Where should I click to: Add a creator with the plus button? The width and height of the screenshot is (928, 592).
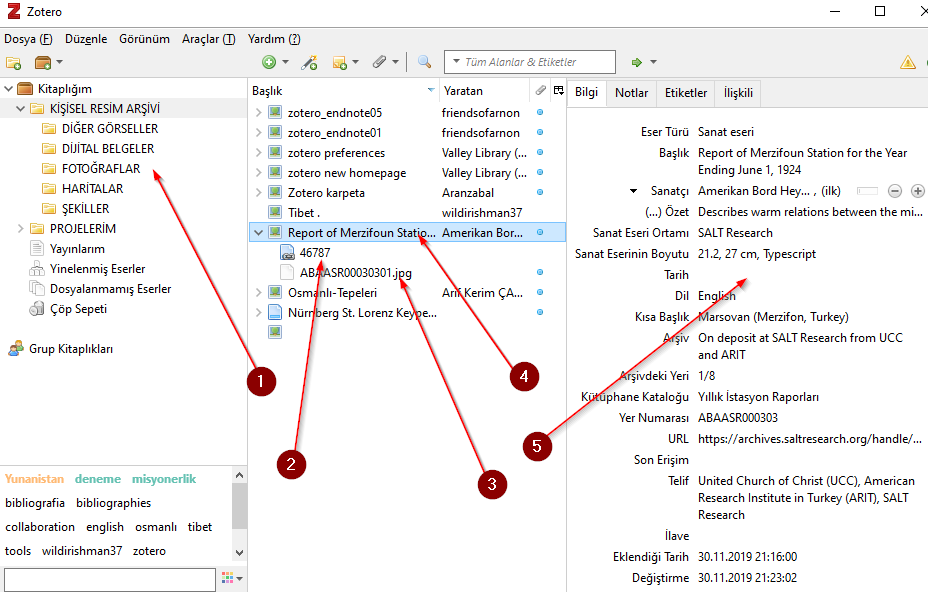coord(917,191)
